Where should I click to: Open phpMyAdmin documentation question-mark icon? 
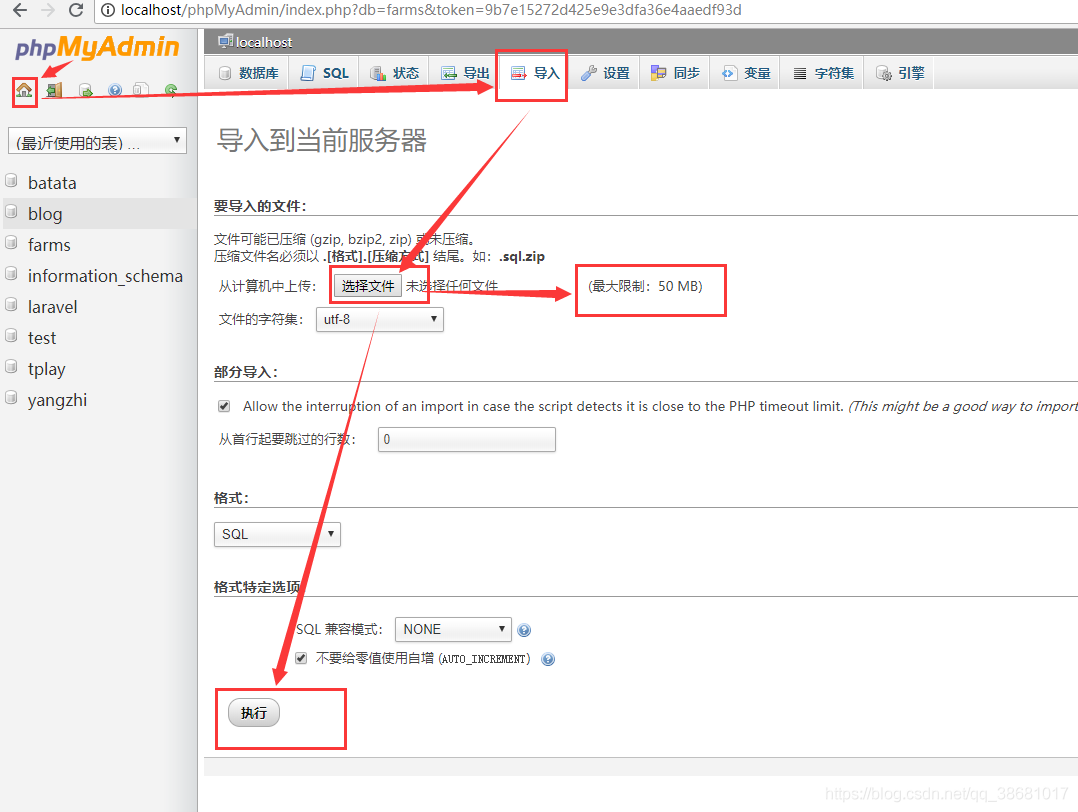click(x=115, y=90)
